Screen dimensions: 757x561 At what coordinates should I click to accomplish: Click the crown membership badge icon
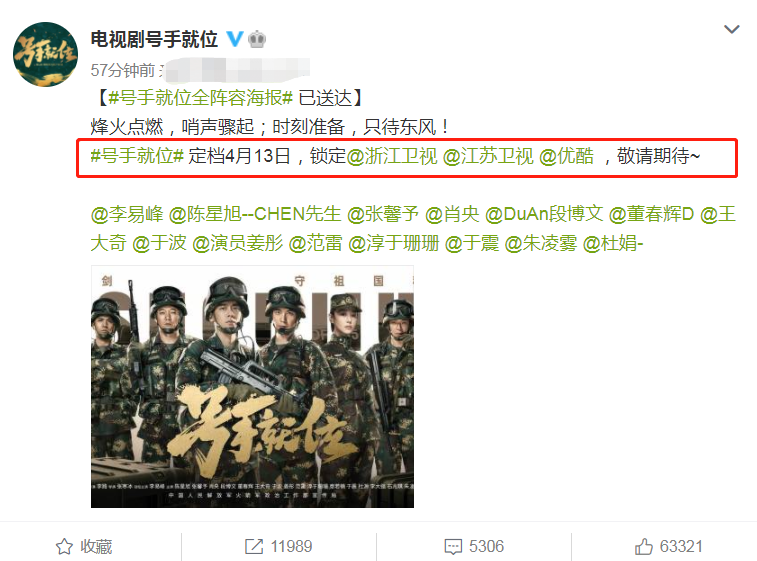[257, 39]
